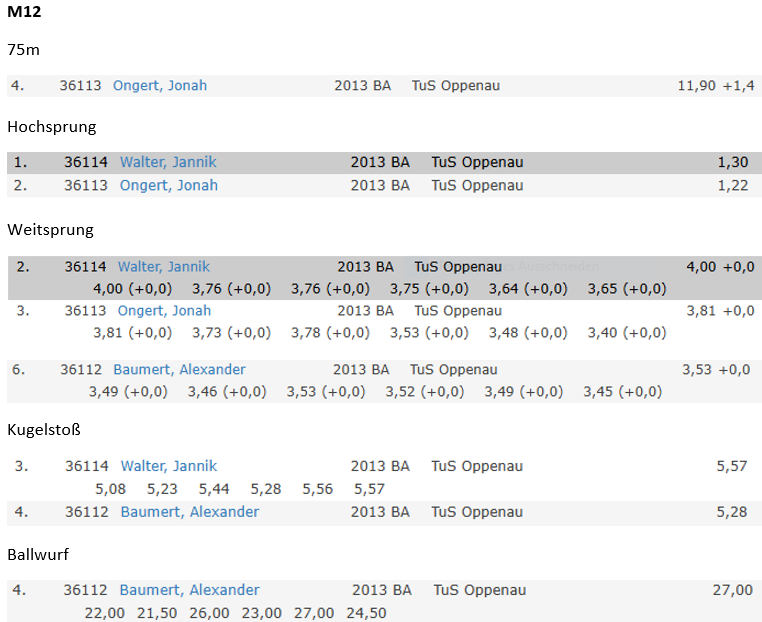This screenshot has width=762, height=622.
Task: Select the M12 age class heading
Action: coord(24,12)
